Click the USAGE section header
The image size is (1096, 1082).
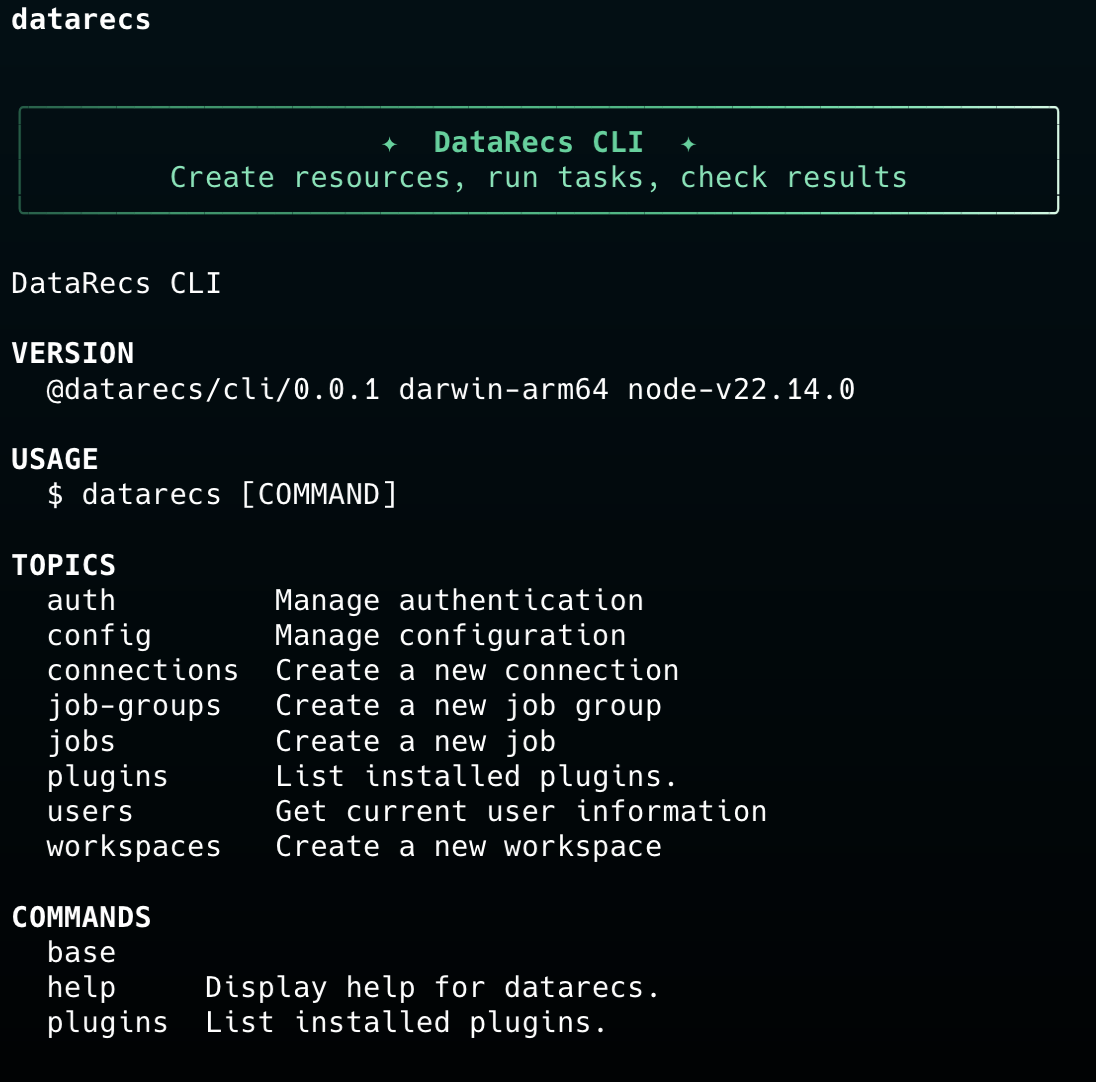(x=54, y=459)
